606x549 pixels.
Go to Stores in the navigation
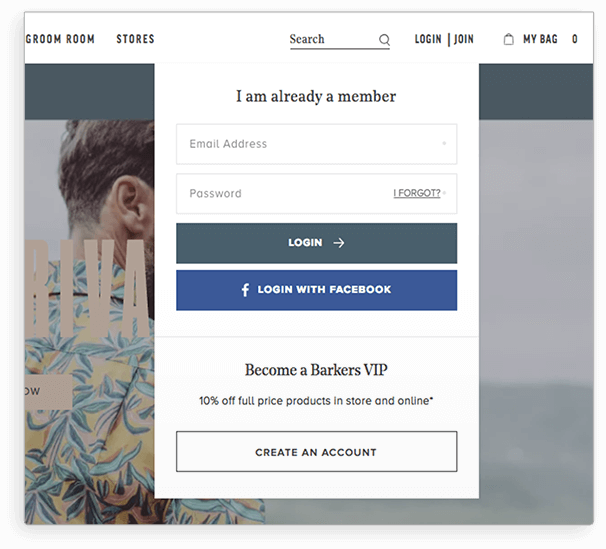click(135, 39)
